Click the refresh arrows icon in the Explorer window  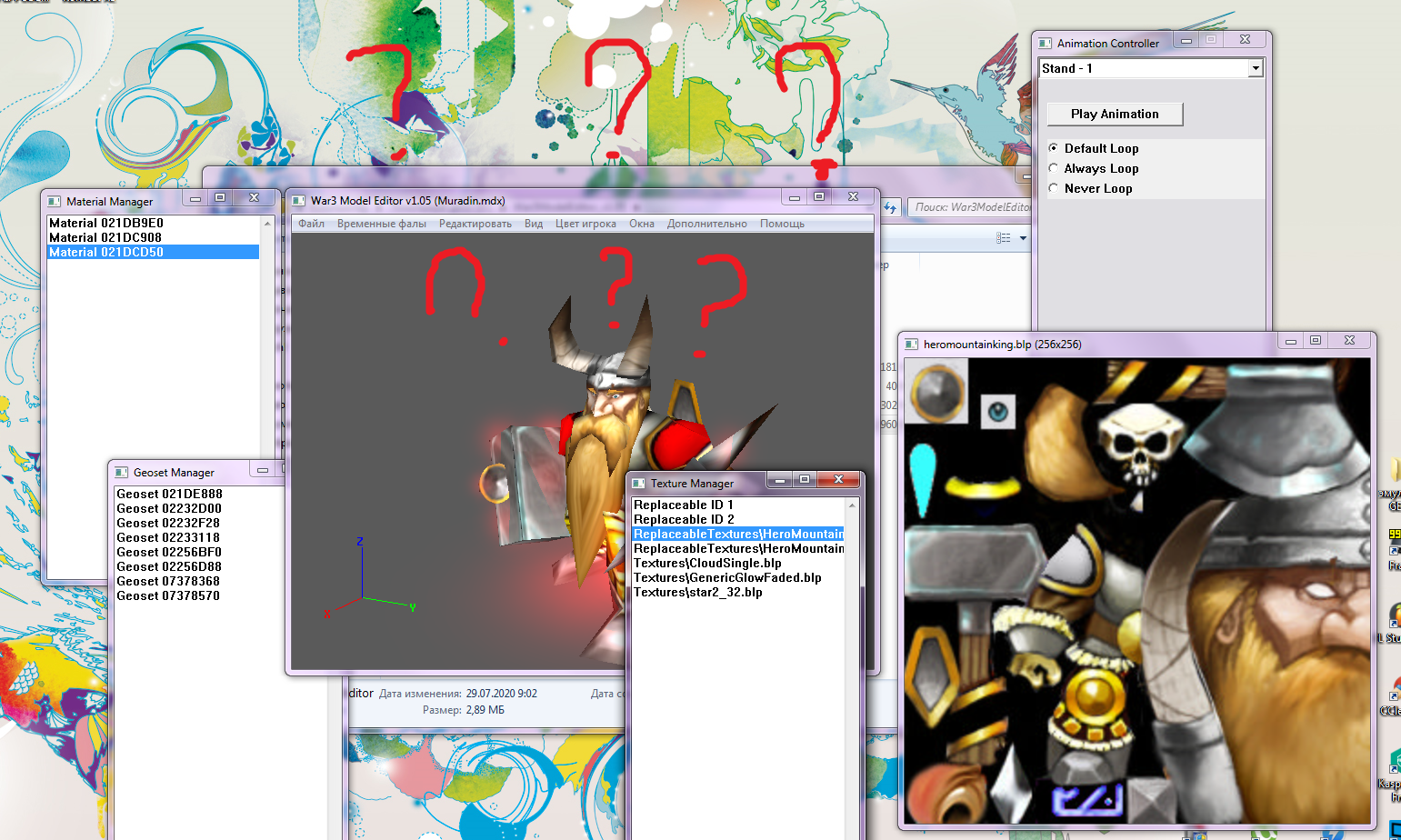coord(890,207)
